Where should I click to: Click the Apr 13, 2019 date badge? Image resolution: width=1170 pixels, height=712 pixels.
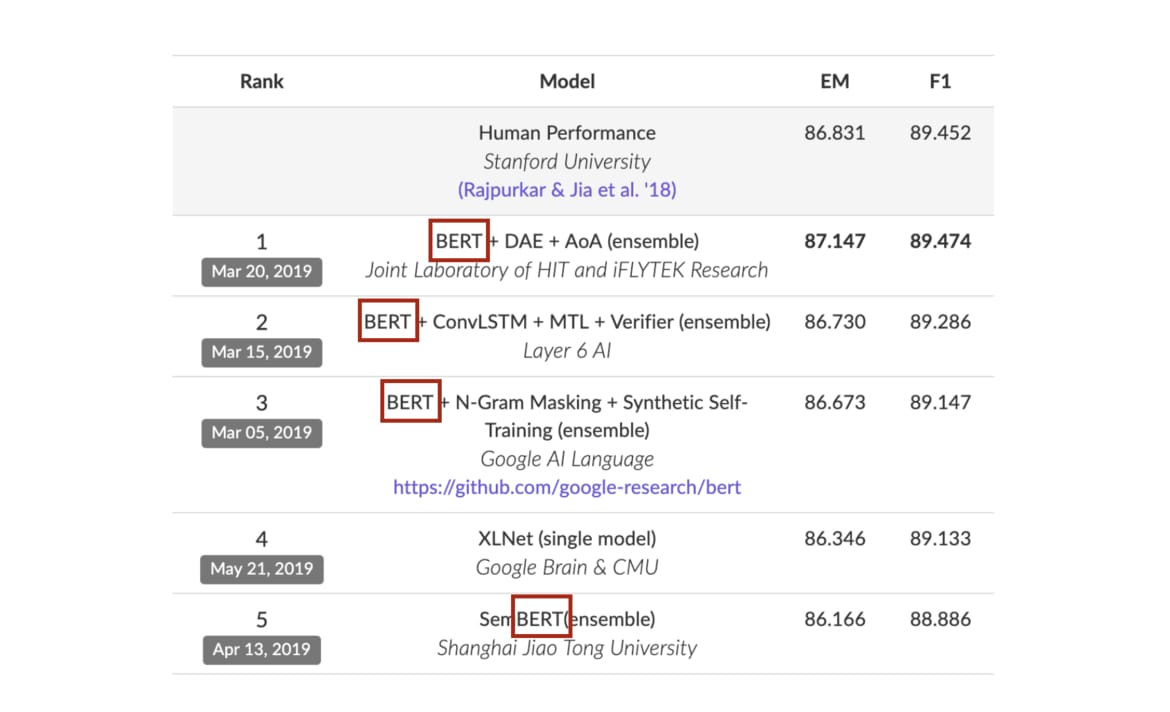pos(262,649)
